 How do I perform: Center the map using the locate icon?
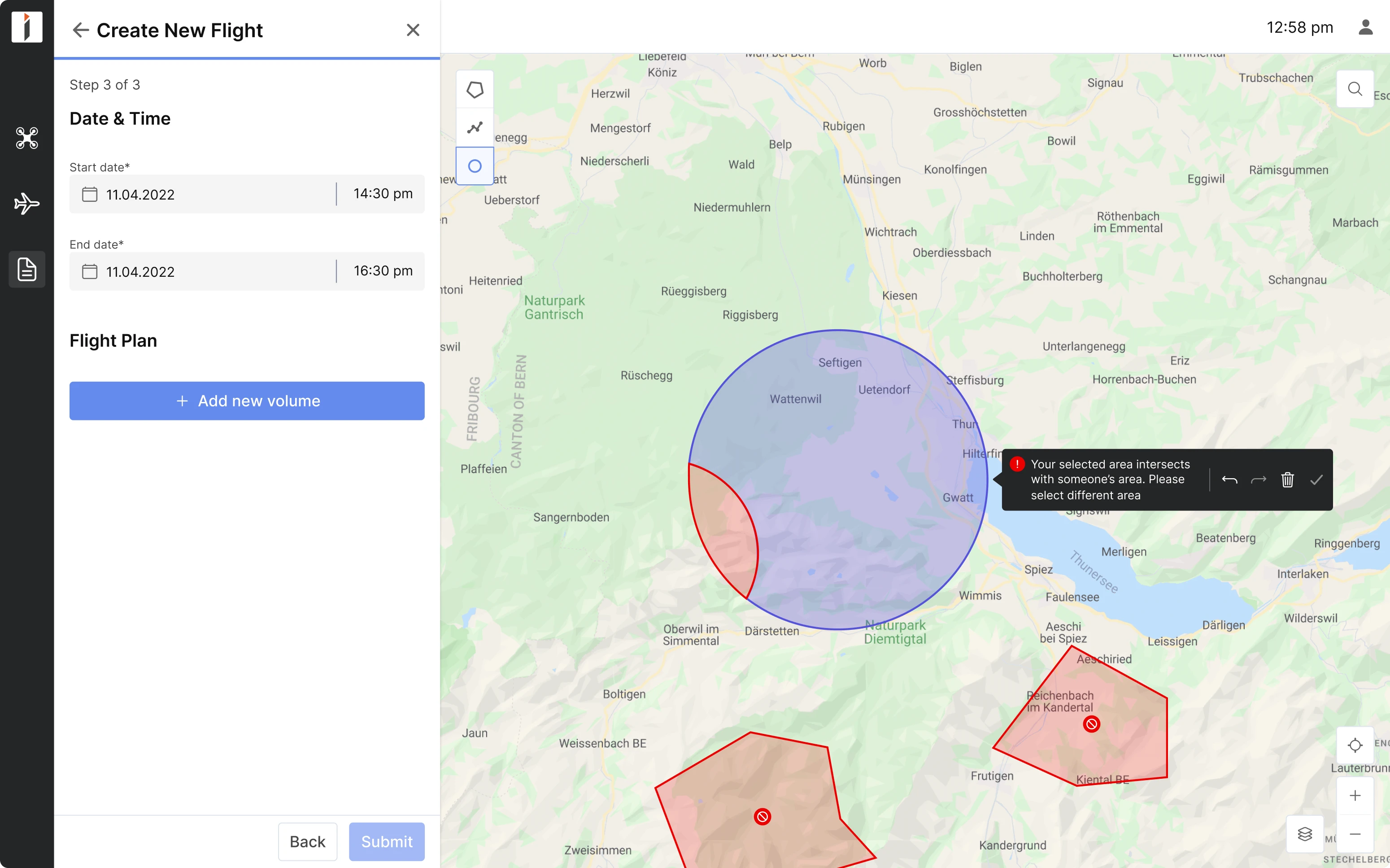click(1355, 745)
